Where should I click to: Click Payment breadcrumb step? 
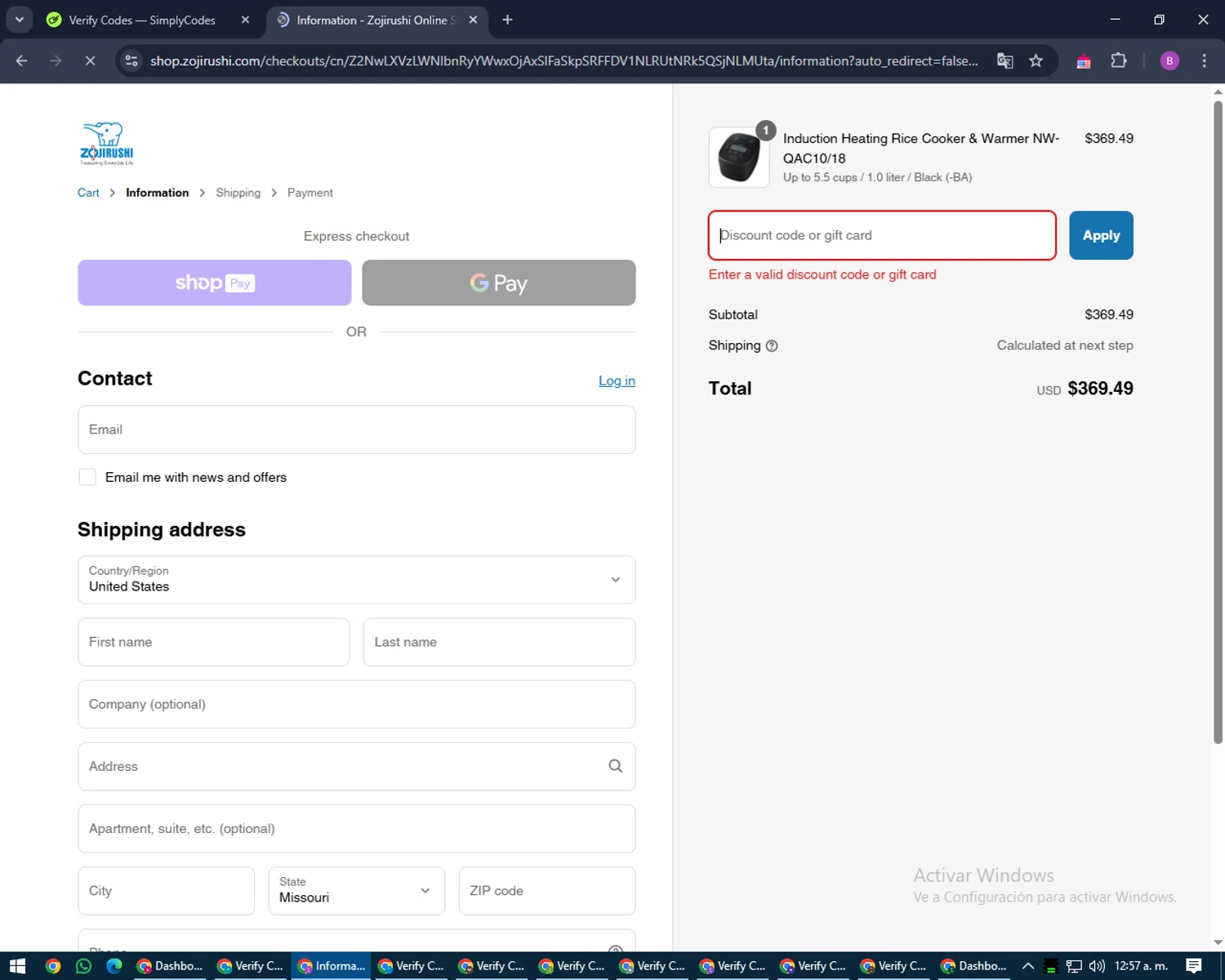(x=310, y=193)
